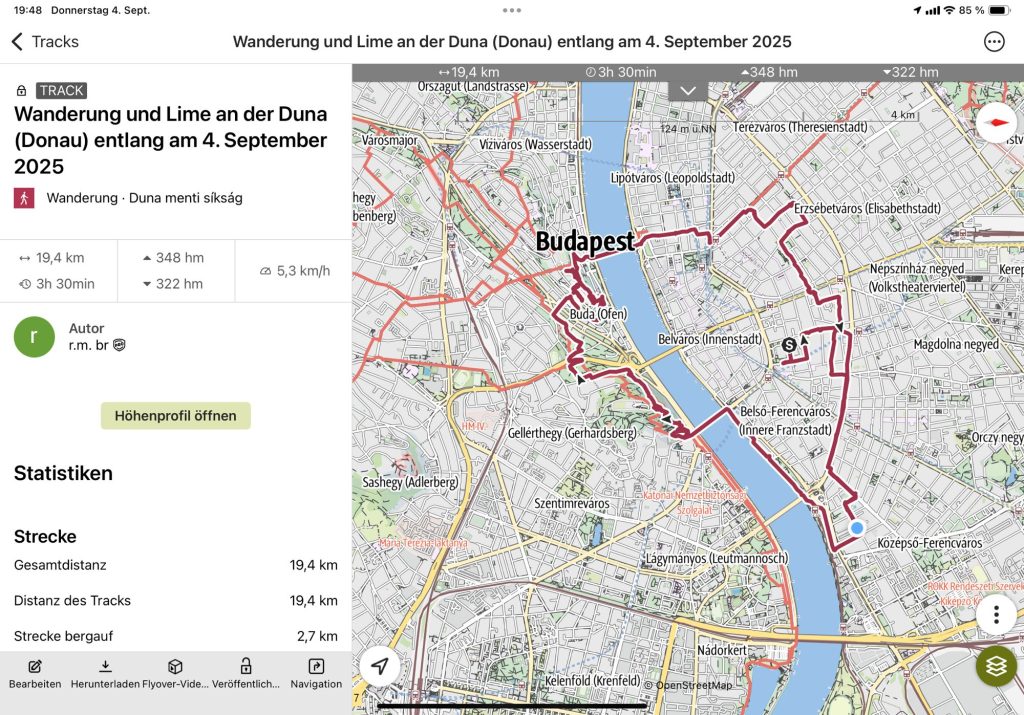The width and height of the screenshot is (1024, 715).
Task: Tap the blue current location dot
Action: click(x=857, y=528)
